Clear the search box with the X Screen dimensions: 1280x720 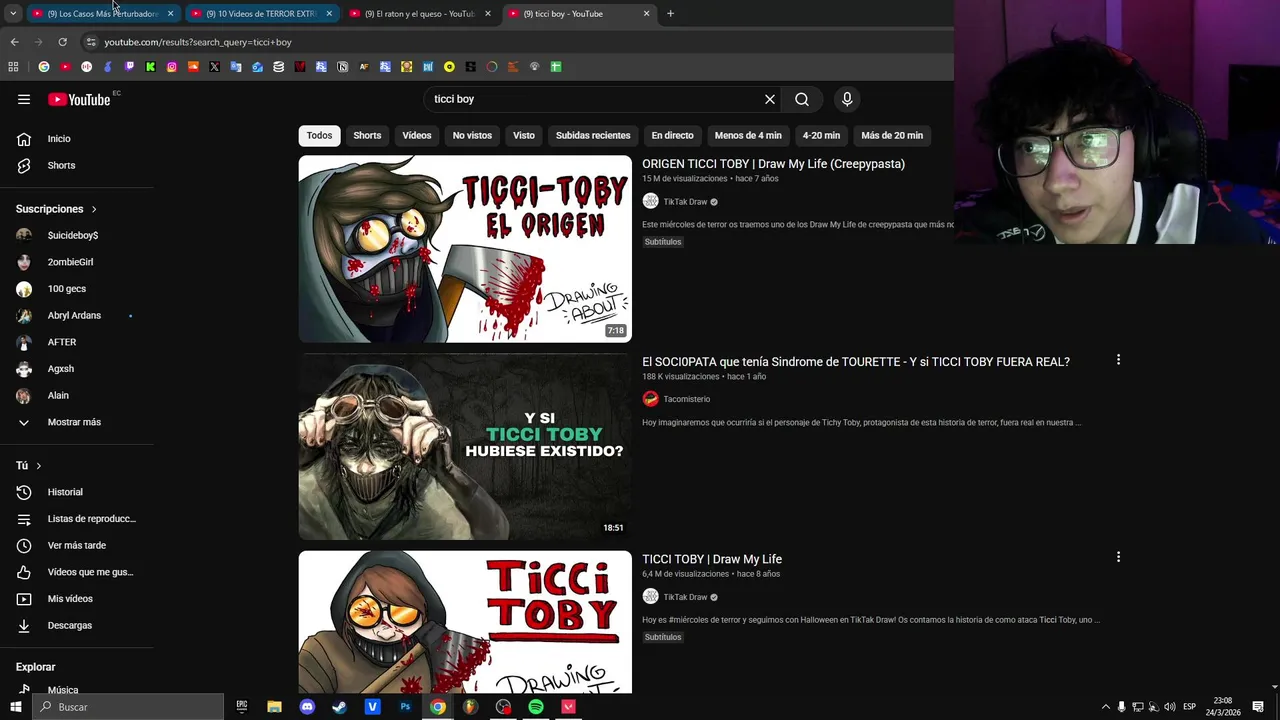click(770, 99)
